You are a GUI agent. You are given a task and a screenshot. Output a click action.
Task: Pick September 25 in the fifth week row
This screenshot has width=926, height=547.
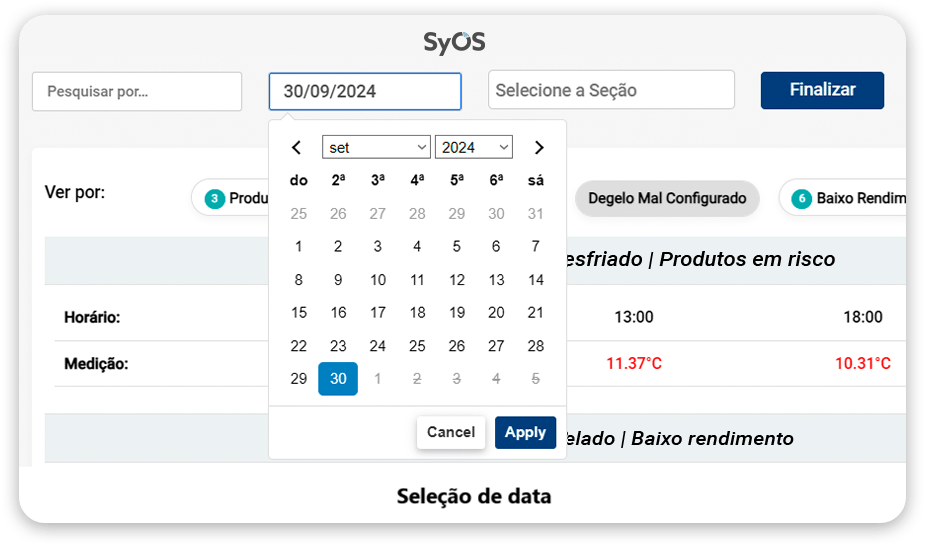point(417,346)
